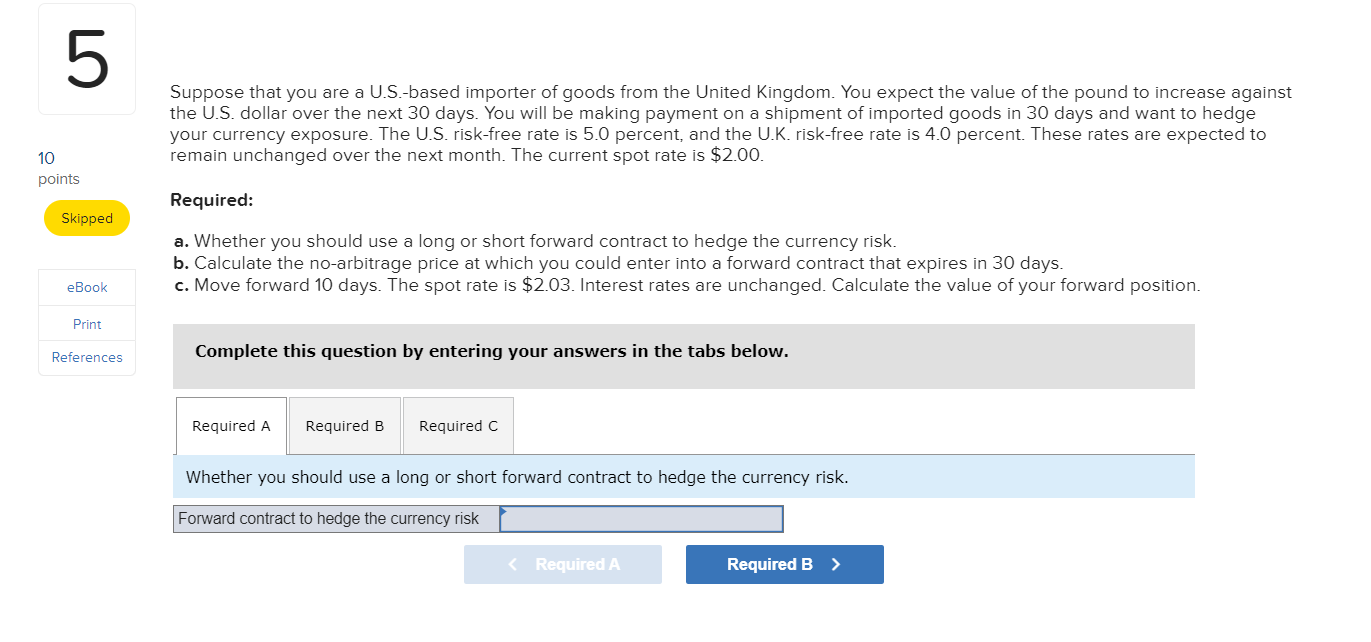View the References link
1371x642 pixels.
click(86, 357)
